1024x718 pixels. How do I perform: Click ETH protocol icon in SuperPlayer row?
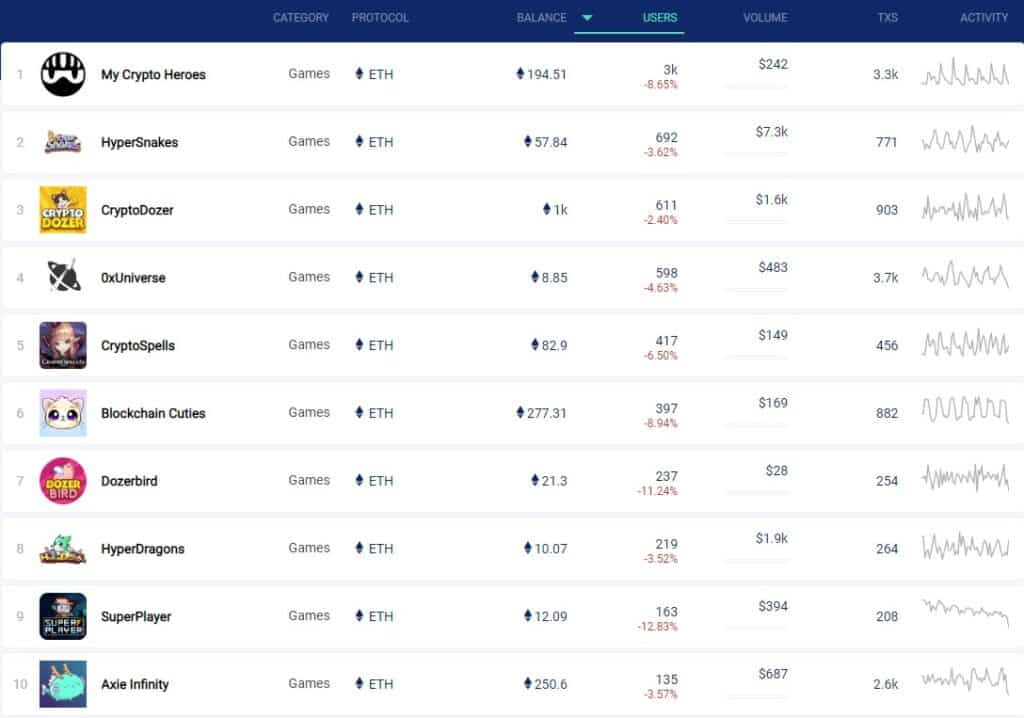tap(359, 615)
